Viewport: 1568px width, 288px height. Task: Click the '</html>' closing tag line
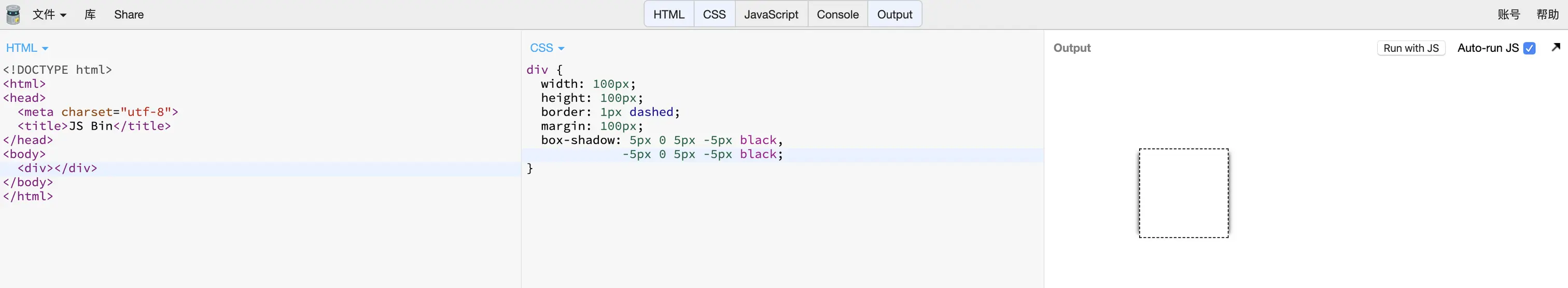click(x=28, y=196)
